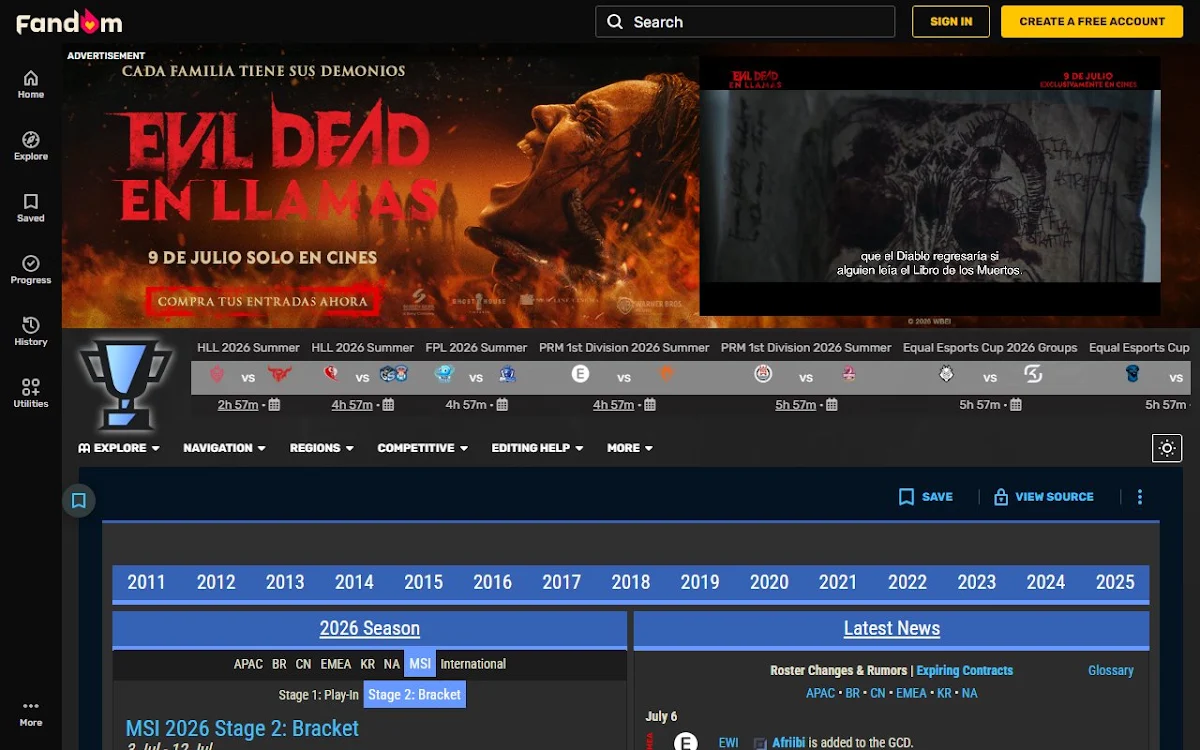Click the "July 6" date heading

[x=662, y=716]
